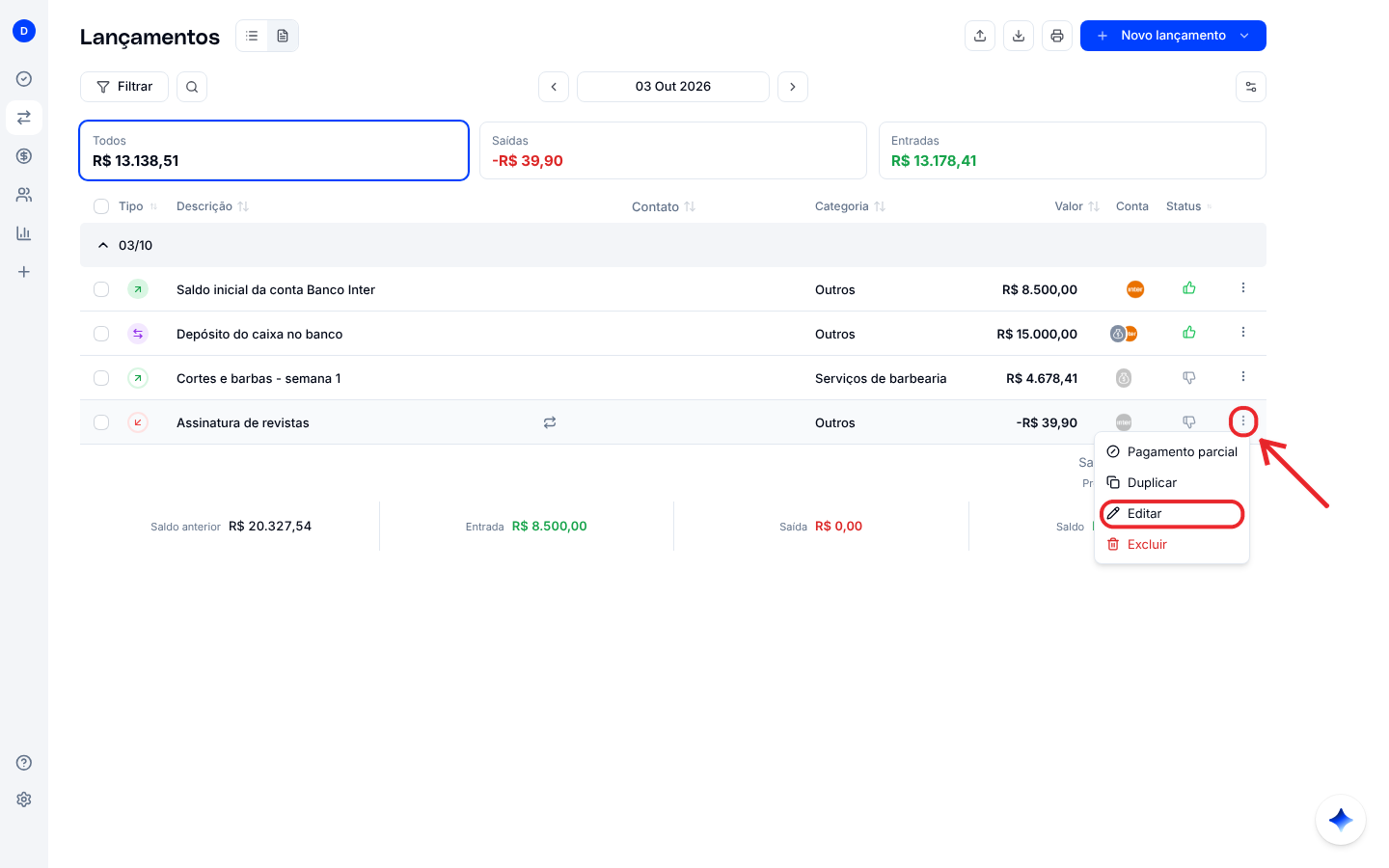Sort by Contato column

(664, 206)
